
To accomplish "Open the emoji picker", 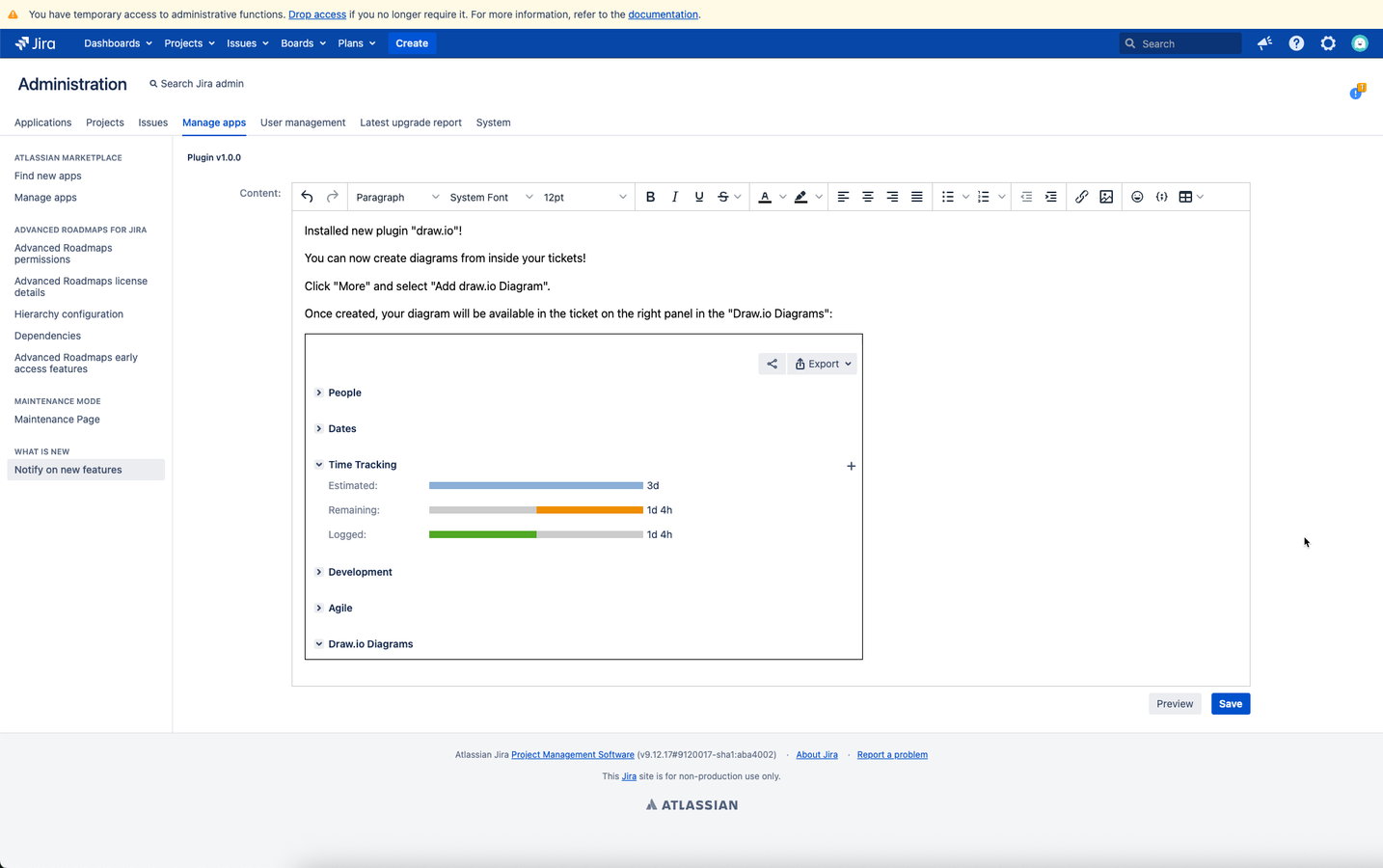I will pos(1137,197).
